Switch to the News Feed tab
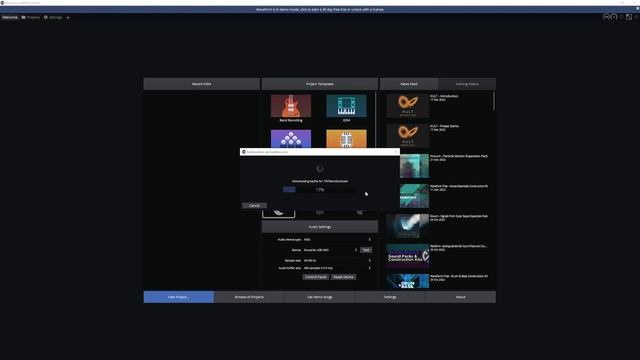Viewport: 640px width, 360px height. point(409,84)
